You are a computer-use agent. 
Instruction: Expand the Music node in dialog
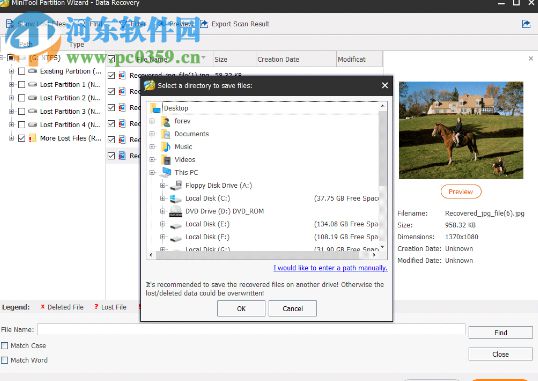152,147
